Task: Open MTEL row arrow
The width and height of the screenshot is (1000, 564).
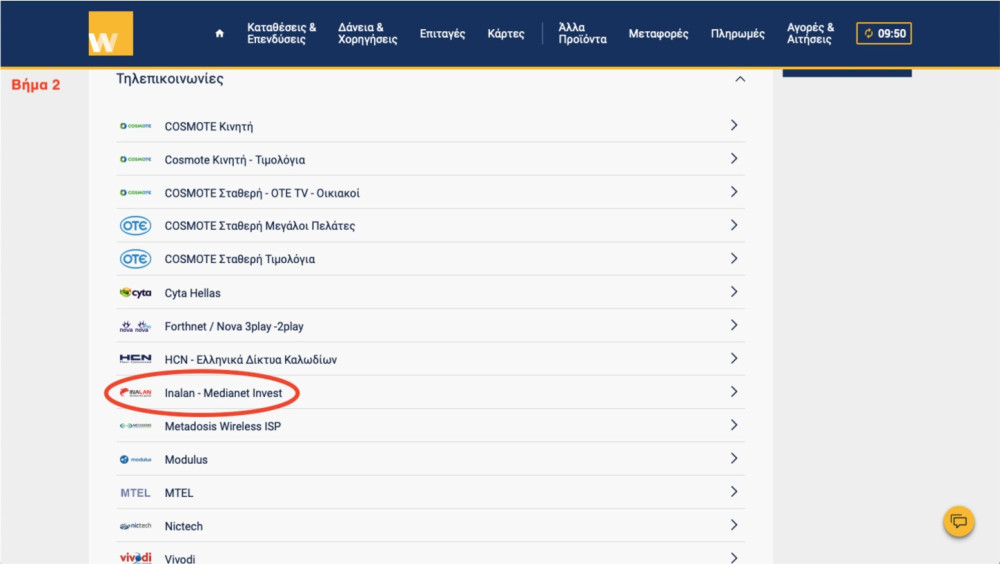Action: (734, 491)
